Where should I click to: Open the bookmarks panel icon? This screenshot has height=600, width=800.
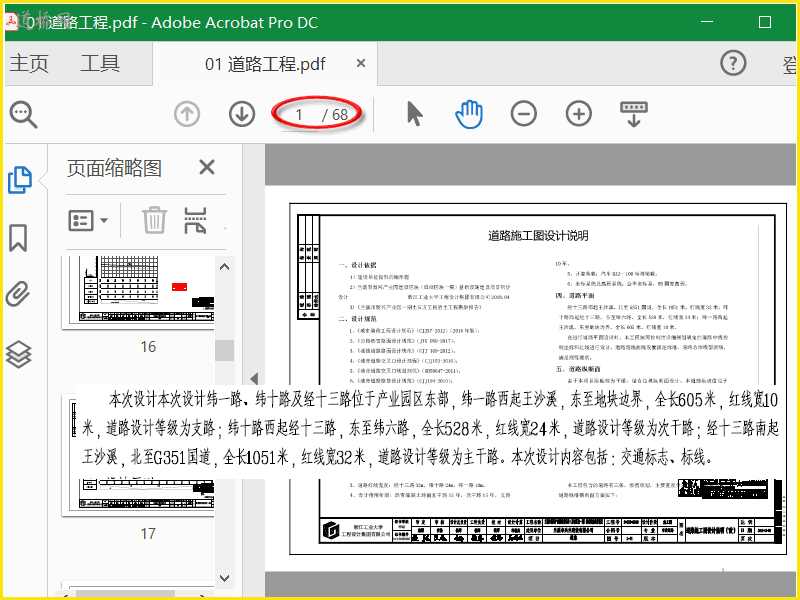(x=18, y=238)
